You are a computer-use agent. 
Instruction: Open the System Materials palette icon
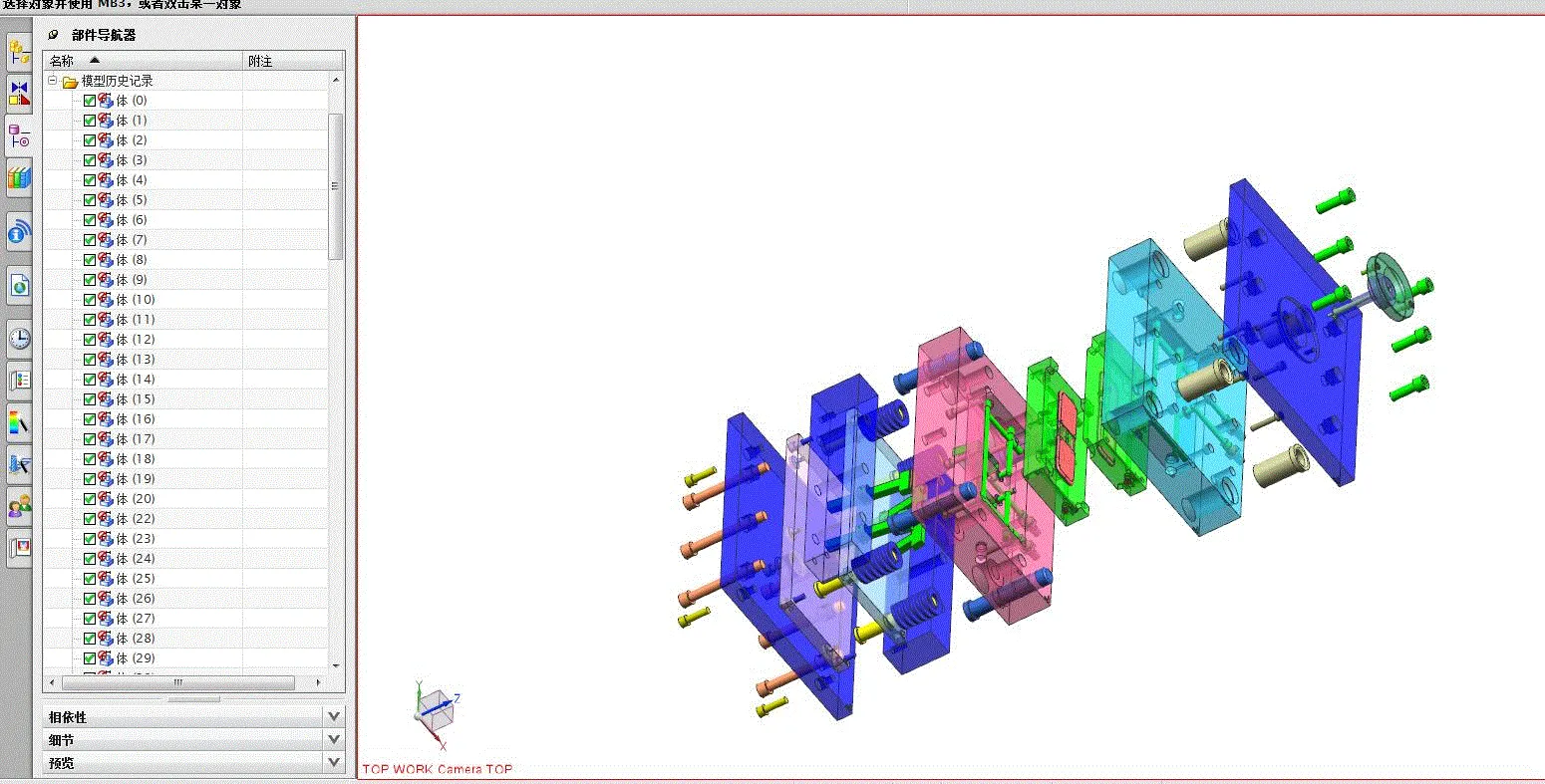coord(18,422)
